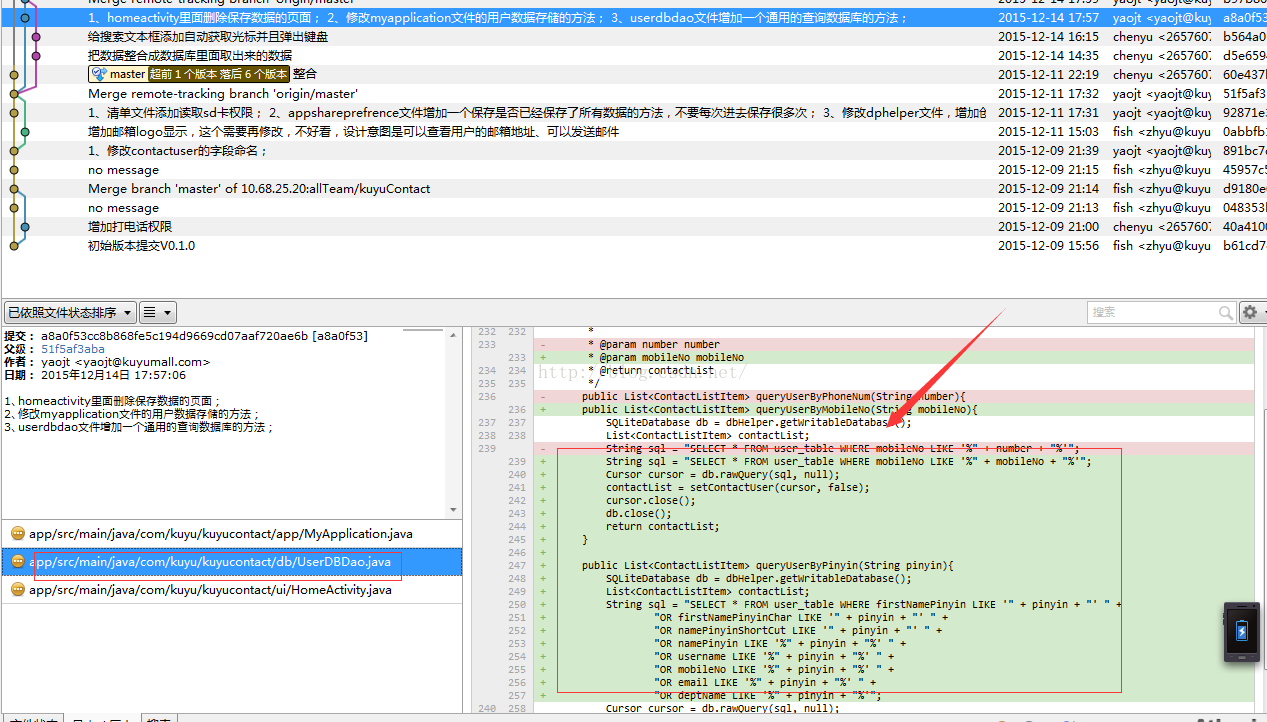
Task: Click author cell on the 2015-12-14 14:35 row
Action: pos(1161,55)
